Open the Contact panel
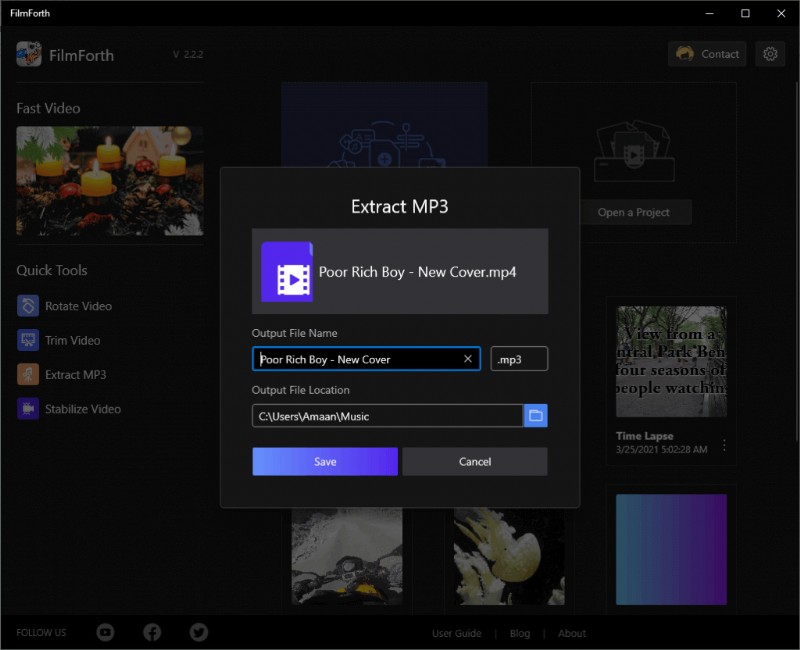 pyautogui.click(x=707, y=54)
